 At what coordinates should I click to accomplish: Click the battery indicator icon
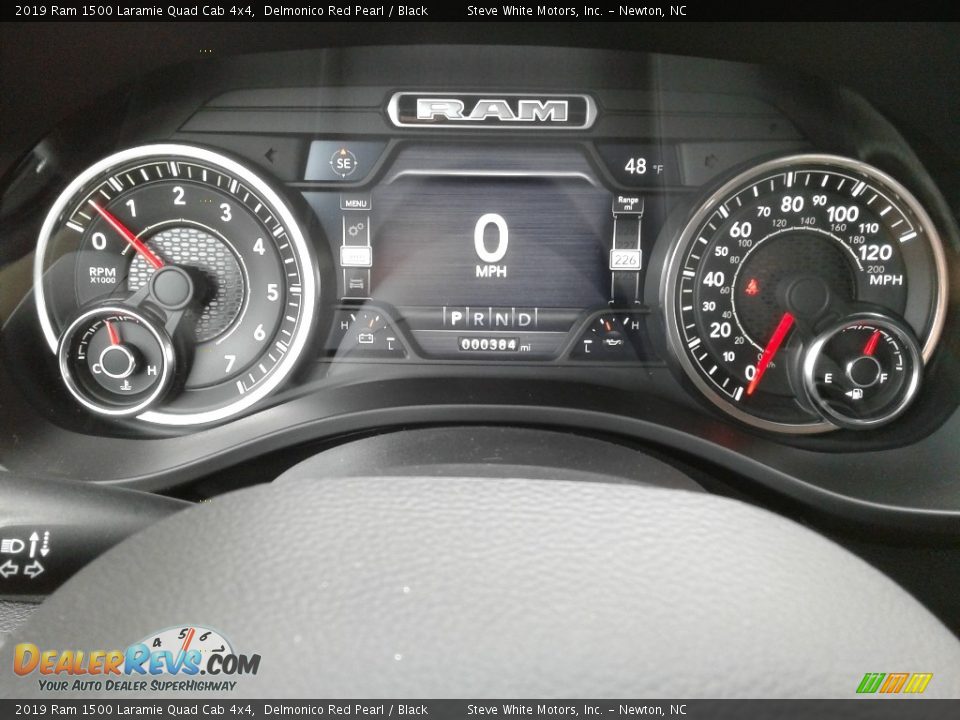(x=365, y=340)
